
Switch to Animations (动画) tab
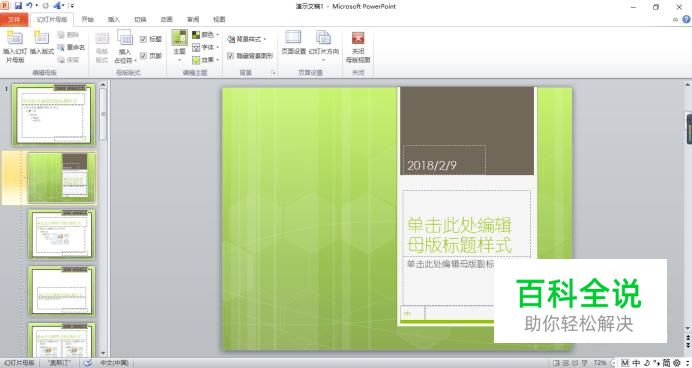click(167, 19)
